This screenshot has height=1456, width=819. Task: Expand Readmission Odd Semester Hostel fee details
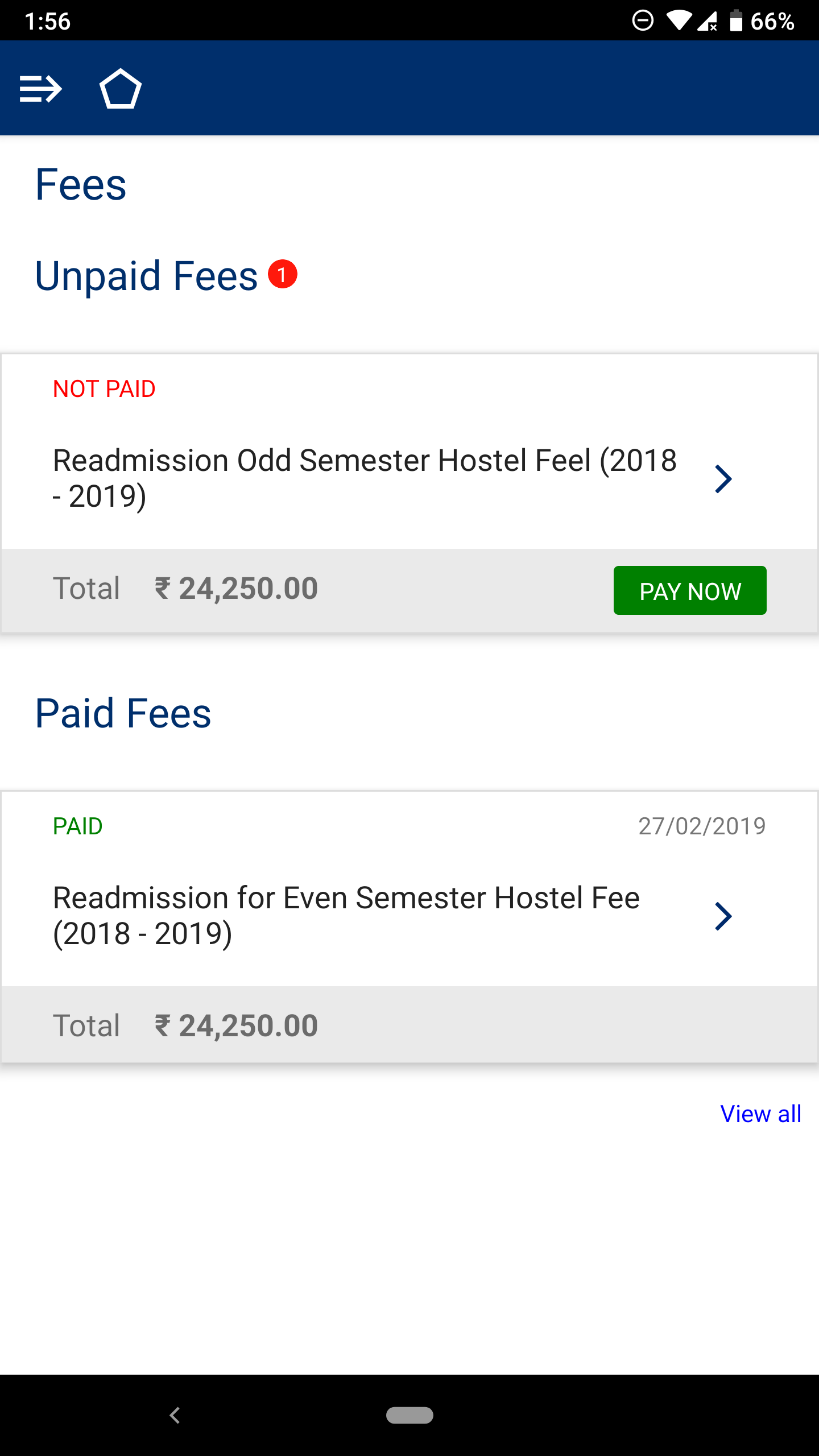[723, 479]
